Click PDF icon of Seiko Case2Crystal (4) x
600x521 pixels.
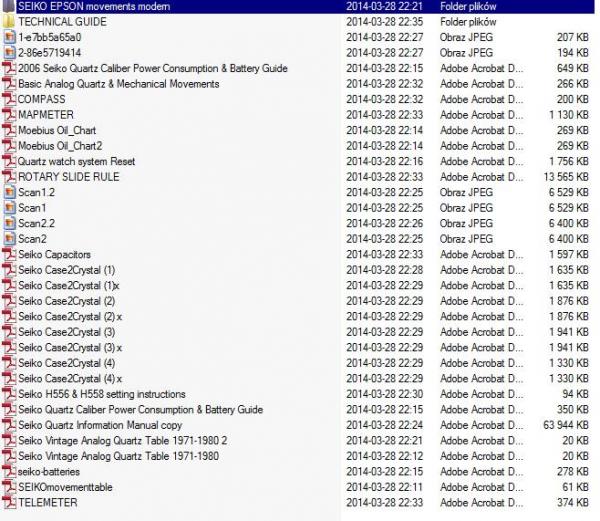coord(9,379)
